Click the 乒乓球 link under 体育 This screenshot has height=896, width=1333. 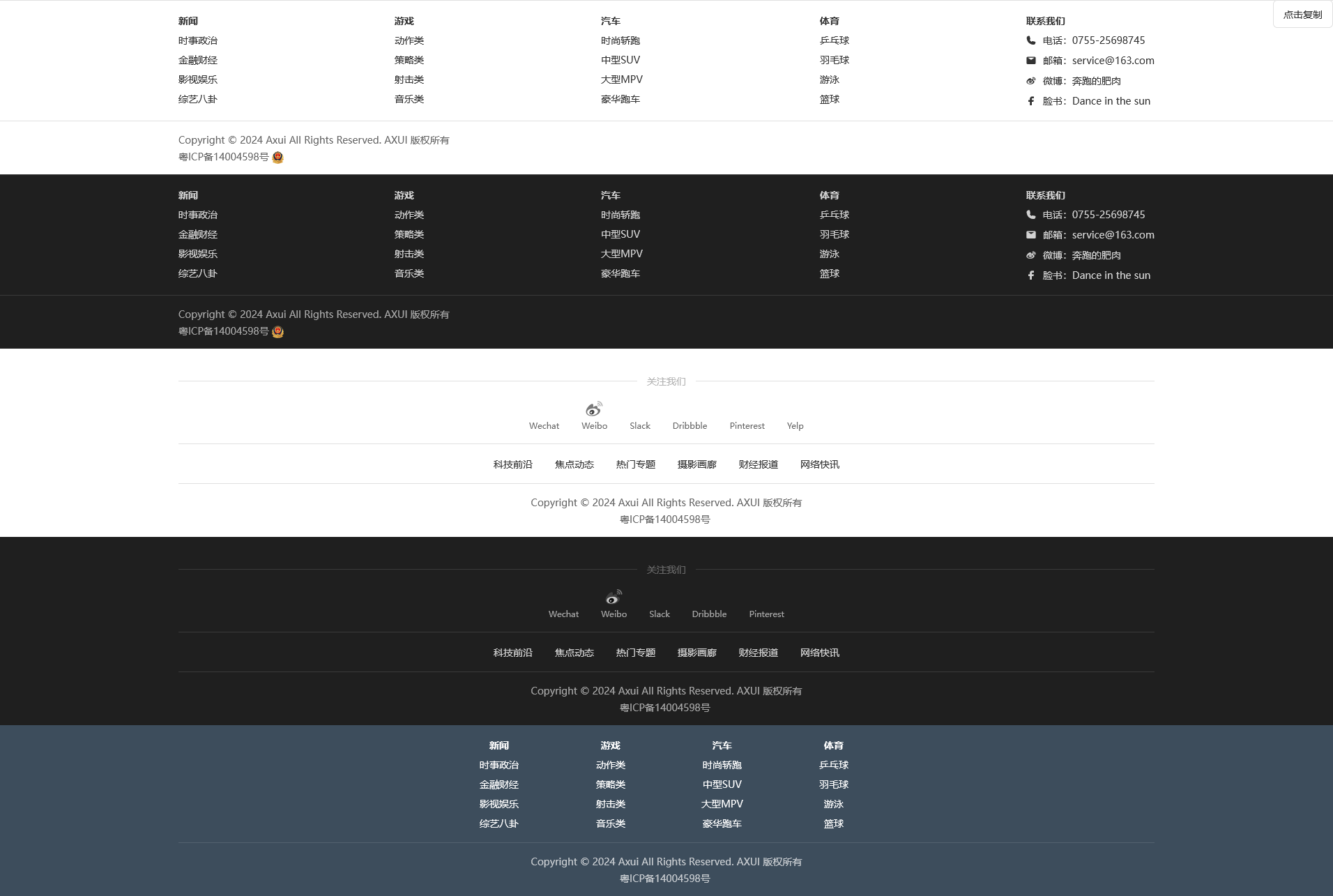[833, 40]
